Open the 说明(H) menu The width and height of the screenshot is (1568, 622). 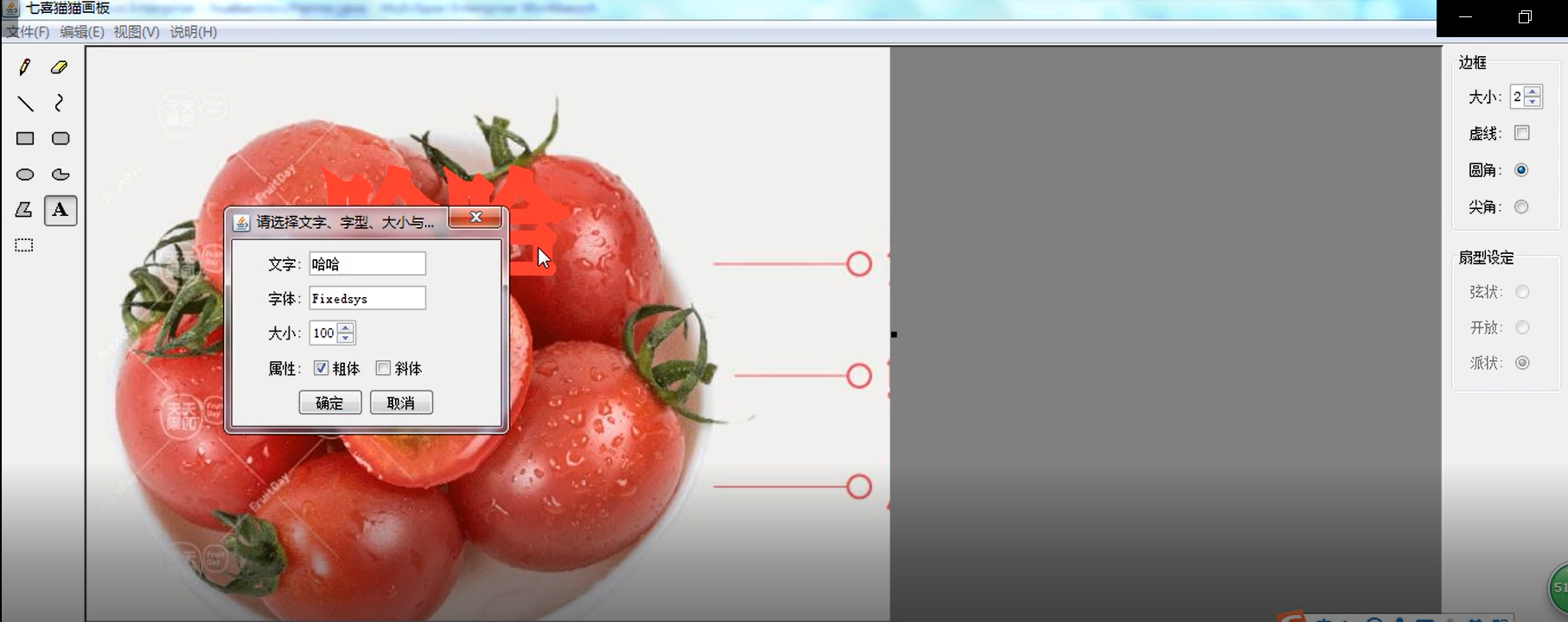point(194,32)
